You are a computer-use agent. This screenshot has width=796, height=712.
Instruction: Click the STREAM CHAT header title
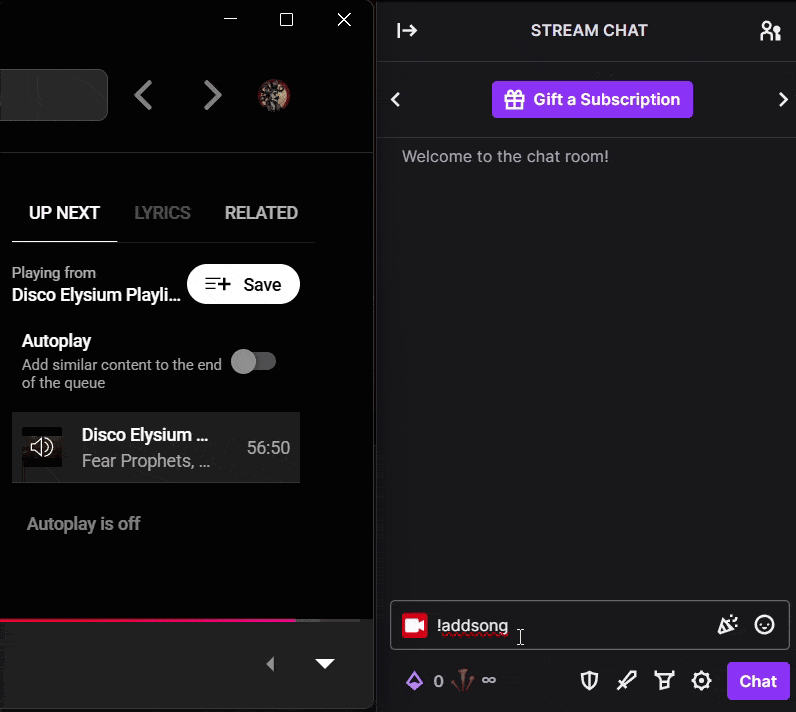pyautogui.click(x=589, y=30)
